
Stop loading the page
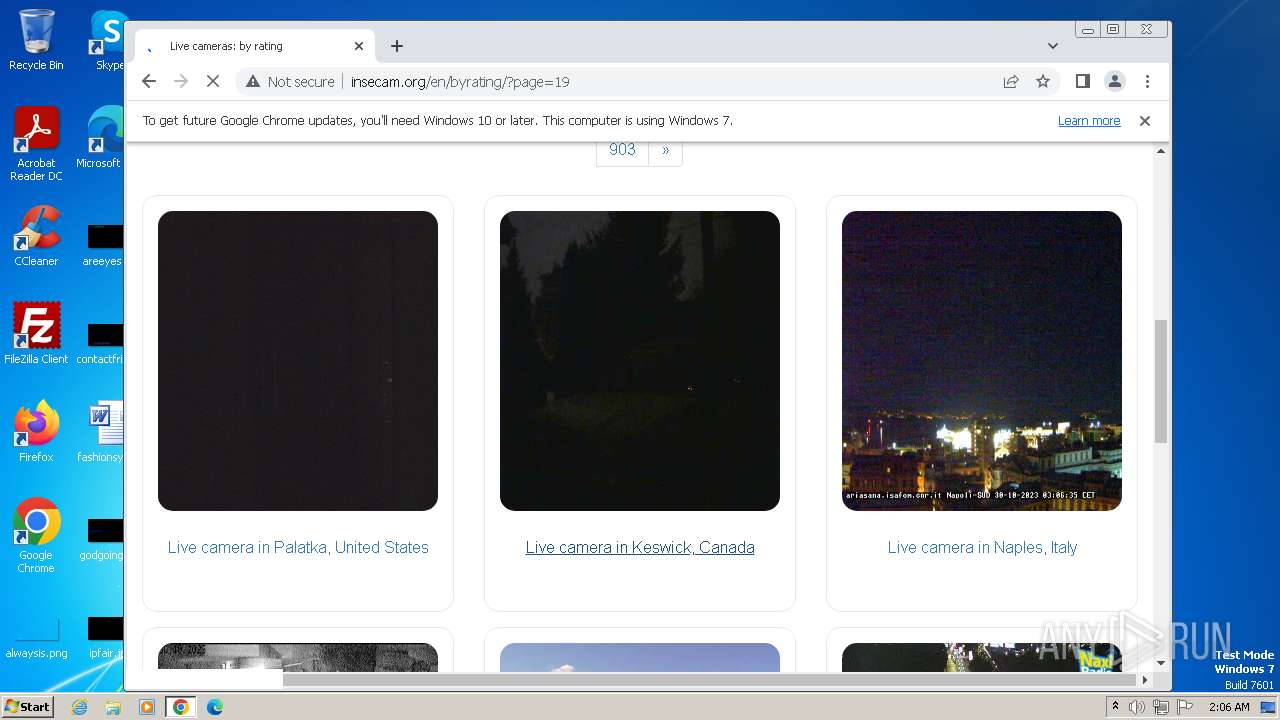tap(213, 81)
